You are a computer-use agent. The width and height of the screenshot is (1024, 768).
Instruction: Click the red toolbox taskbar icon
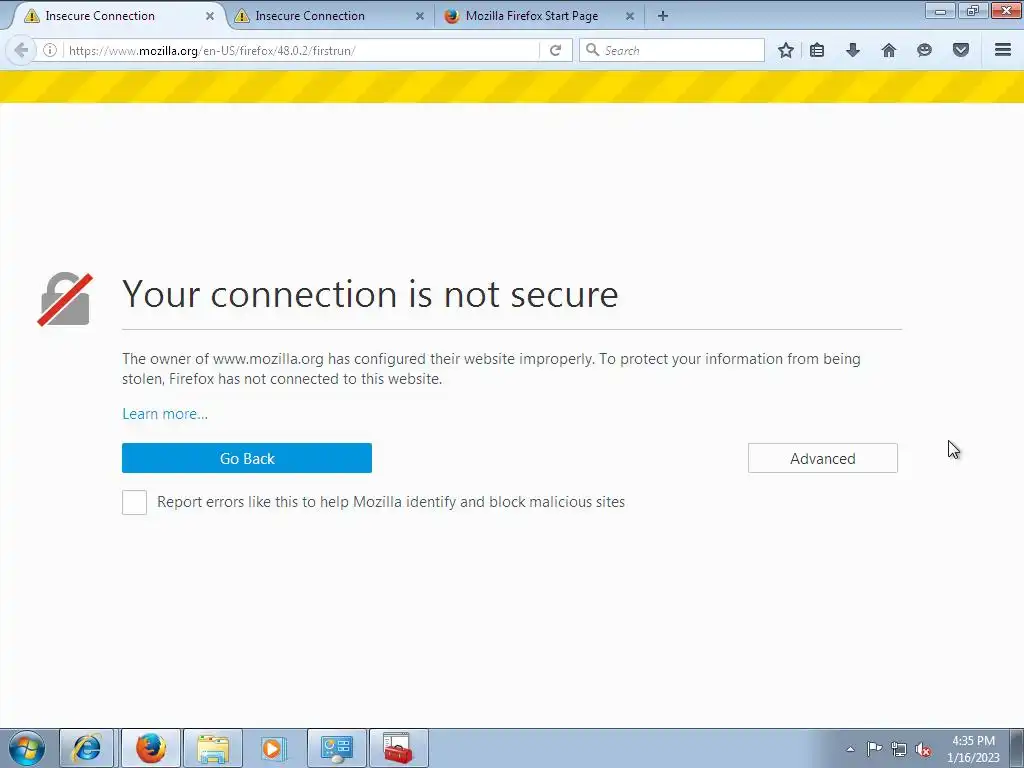[x=398, y=748]
